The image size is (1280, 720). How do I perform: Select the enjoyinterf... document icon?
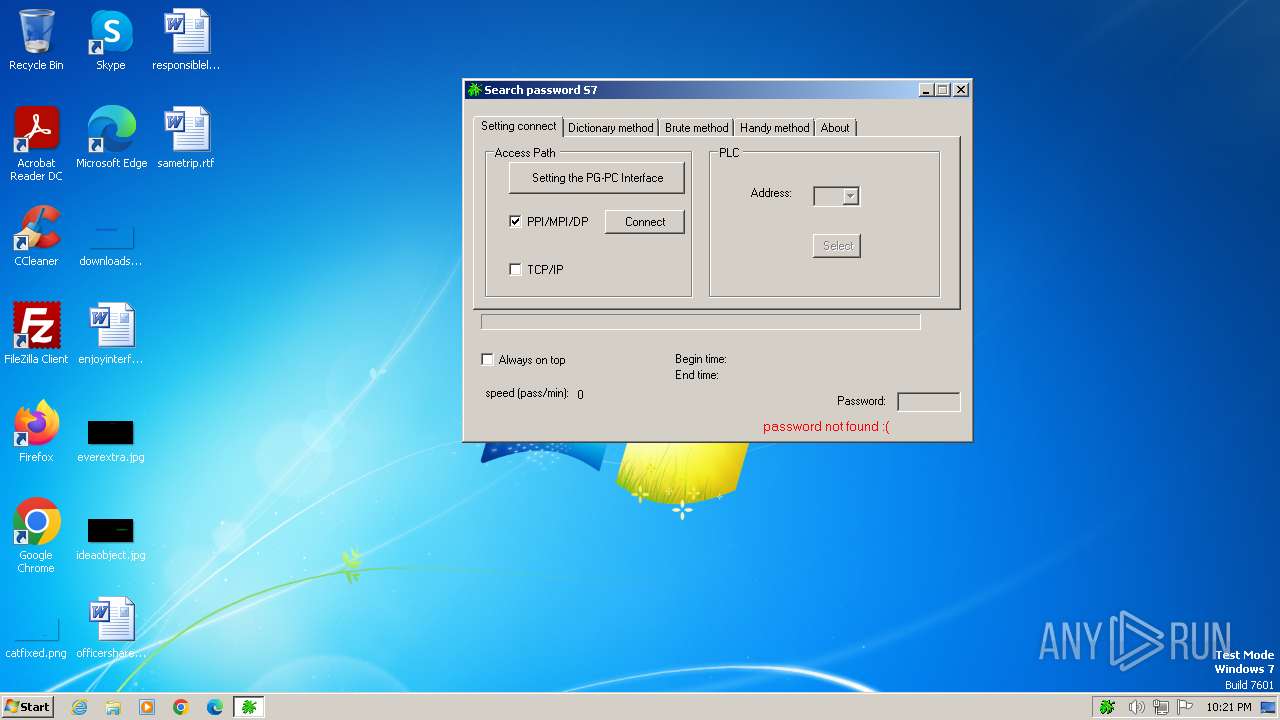pos(111,333)
